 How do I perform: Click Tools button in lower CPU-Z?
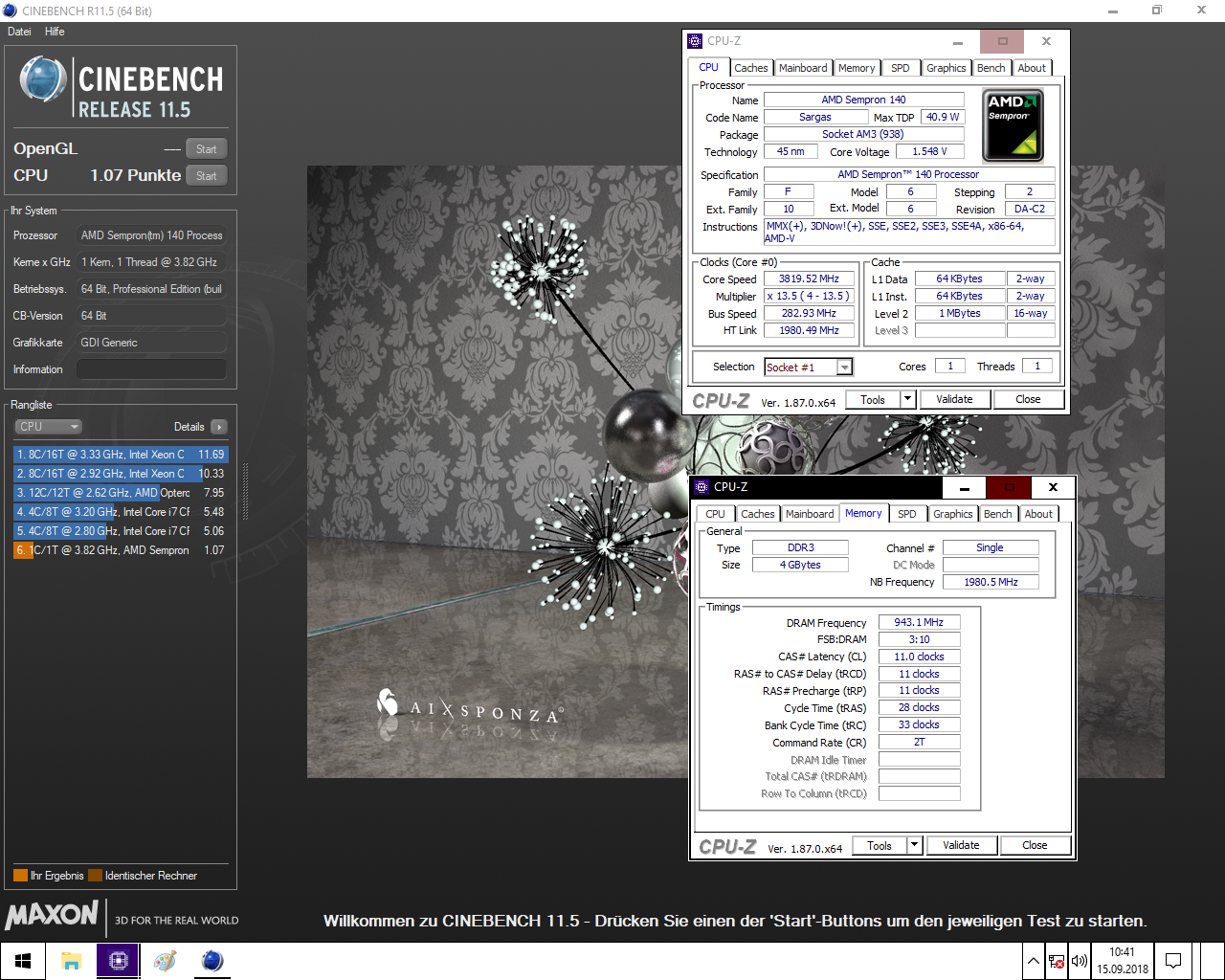click(x=880, y=845)
